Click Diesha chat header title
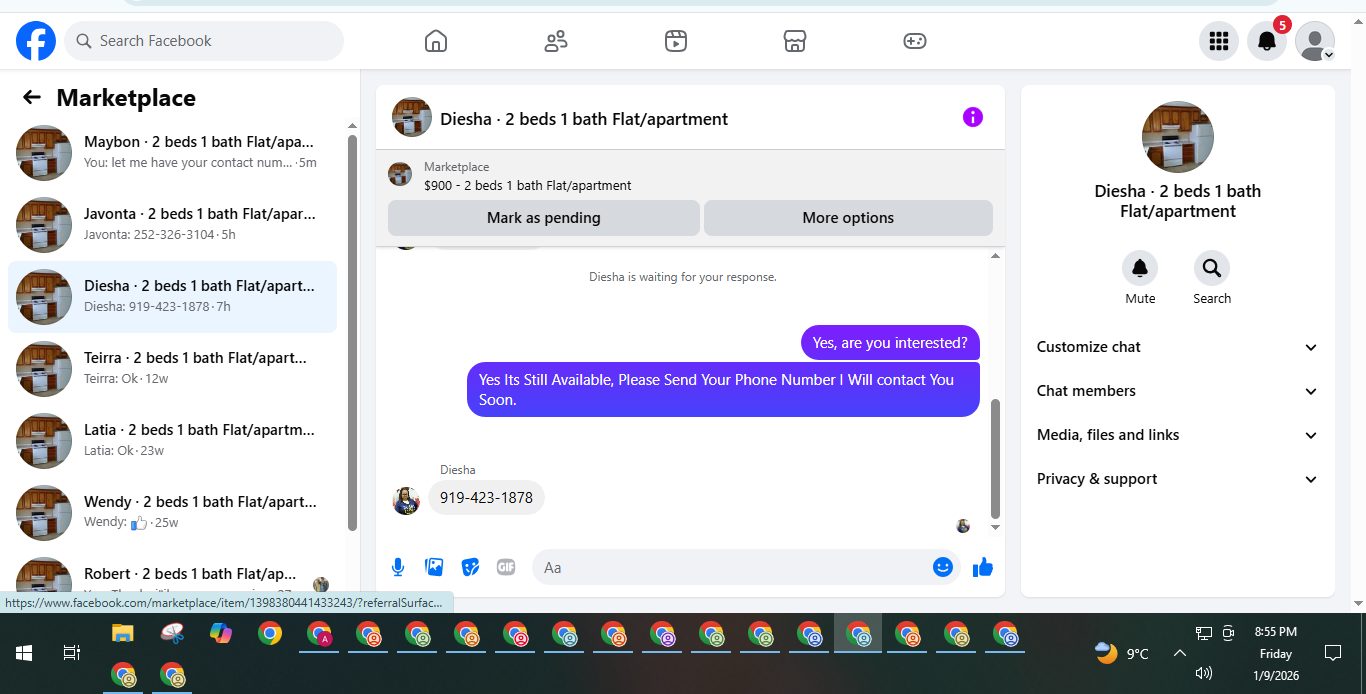 pos(584,118)
